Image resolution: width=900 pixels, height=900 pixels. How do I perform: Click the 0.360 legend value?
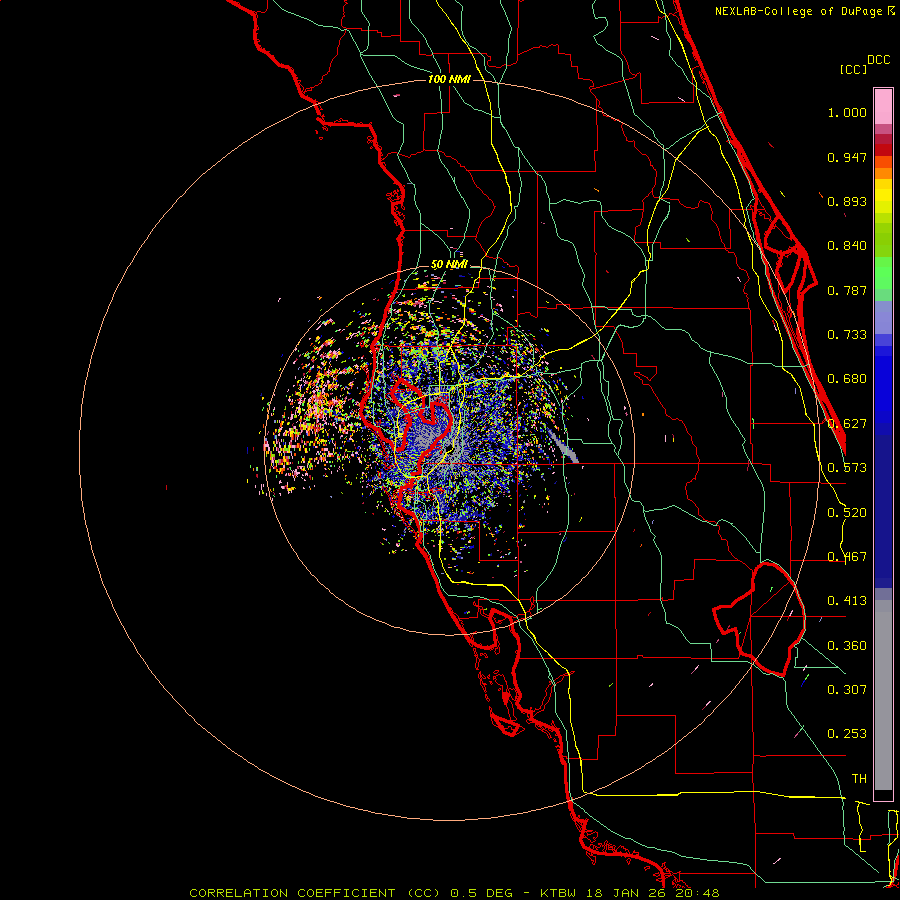click(x=847, y=646)
